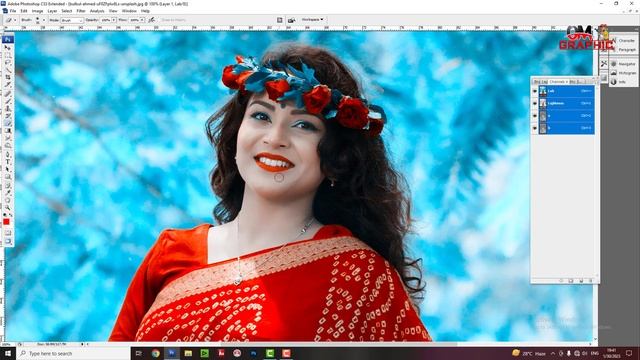Toggle visibility of the a channel

point(535,116)
